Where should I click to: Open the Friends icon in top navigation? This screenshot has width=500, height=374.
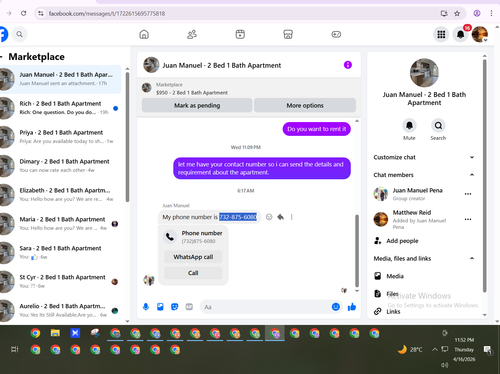(192, 34)
